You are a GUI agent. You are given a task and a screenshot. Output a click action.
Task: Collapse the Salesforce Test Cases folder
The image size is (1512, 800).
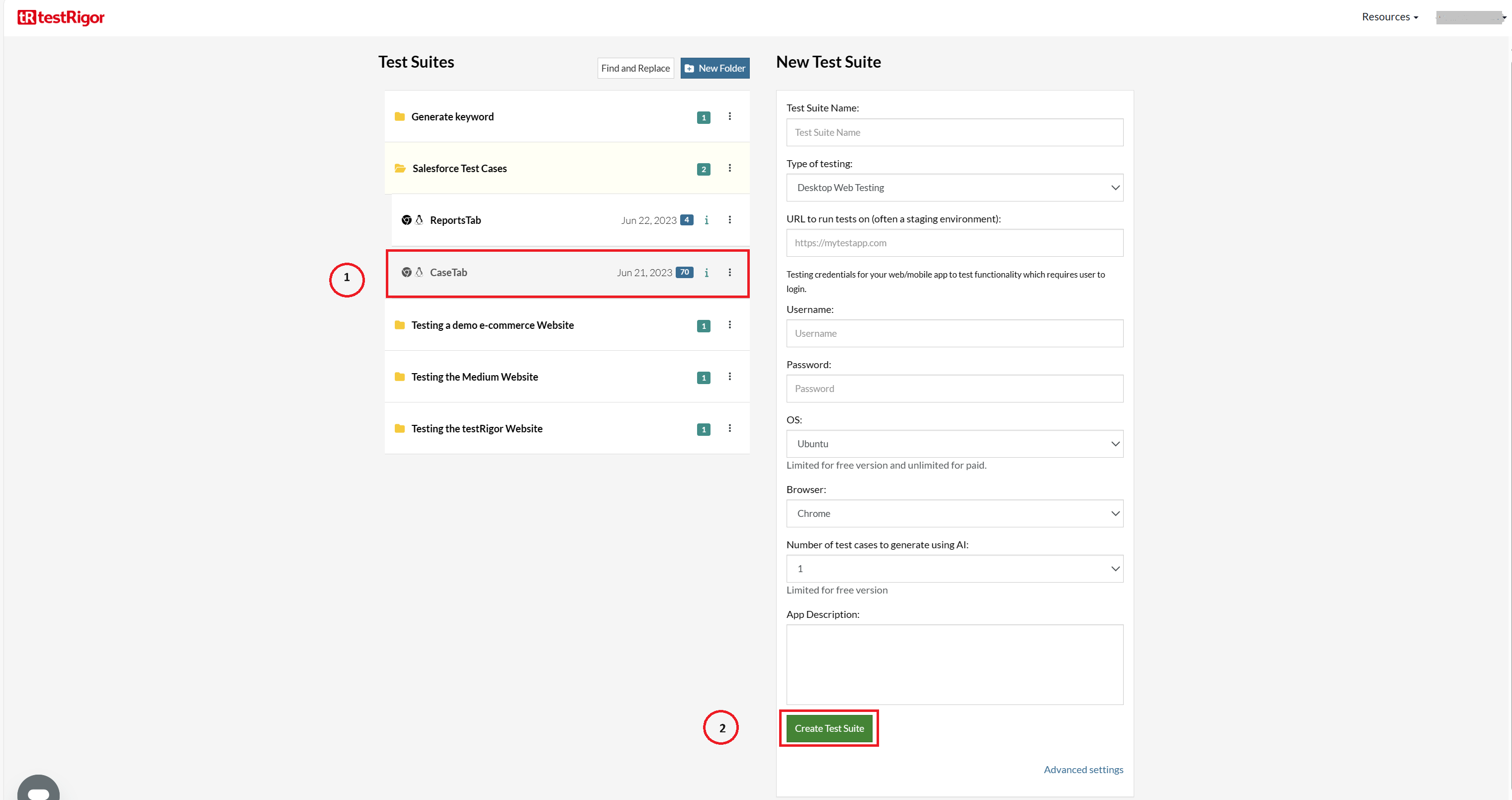pos(459,169)
